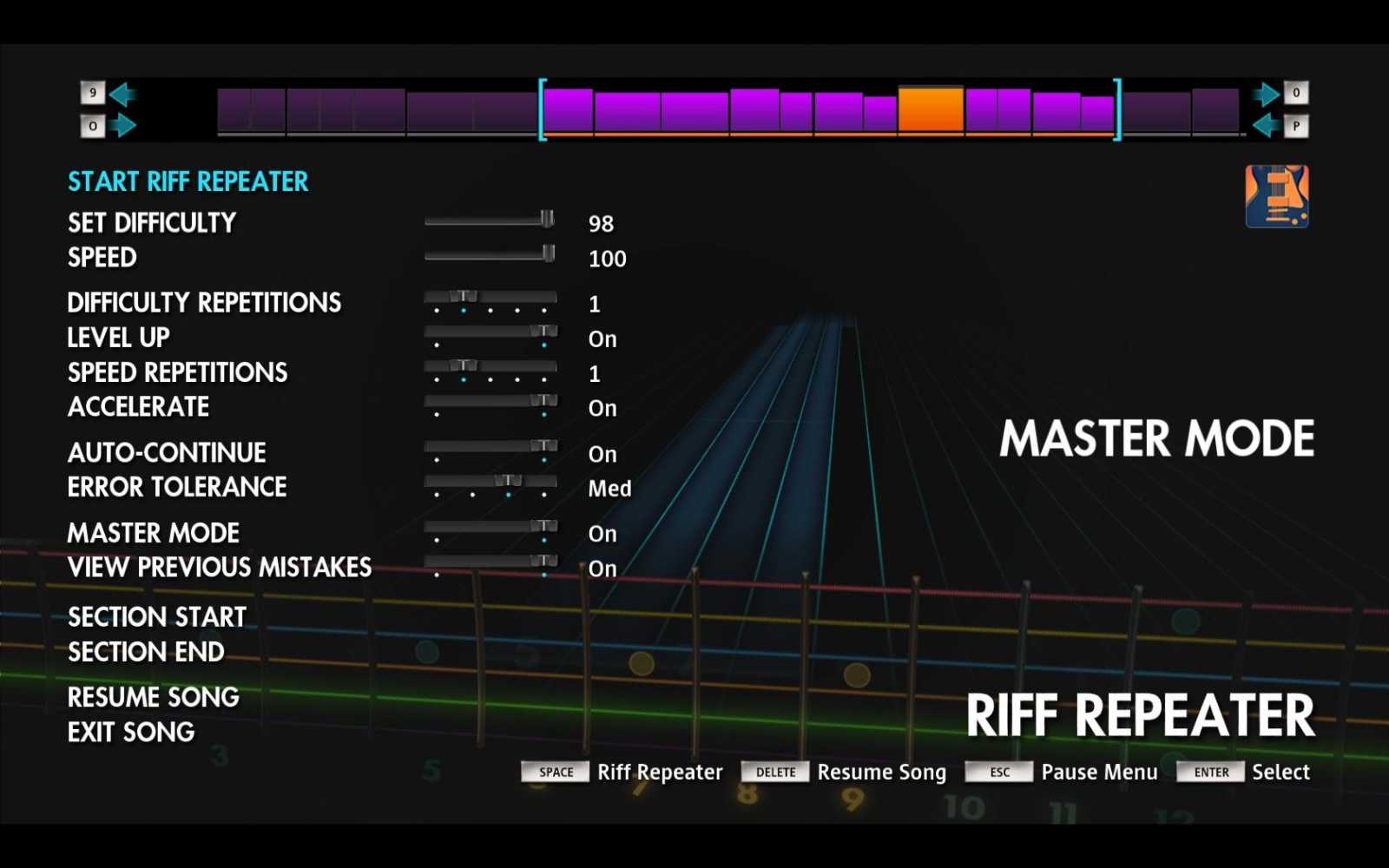Image resolution: width=1389 pixels, height=868 pixels.
Task: Choose SECTION END
Action: 146,652
